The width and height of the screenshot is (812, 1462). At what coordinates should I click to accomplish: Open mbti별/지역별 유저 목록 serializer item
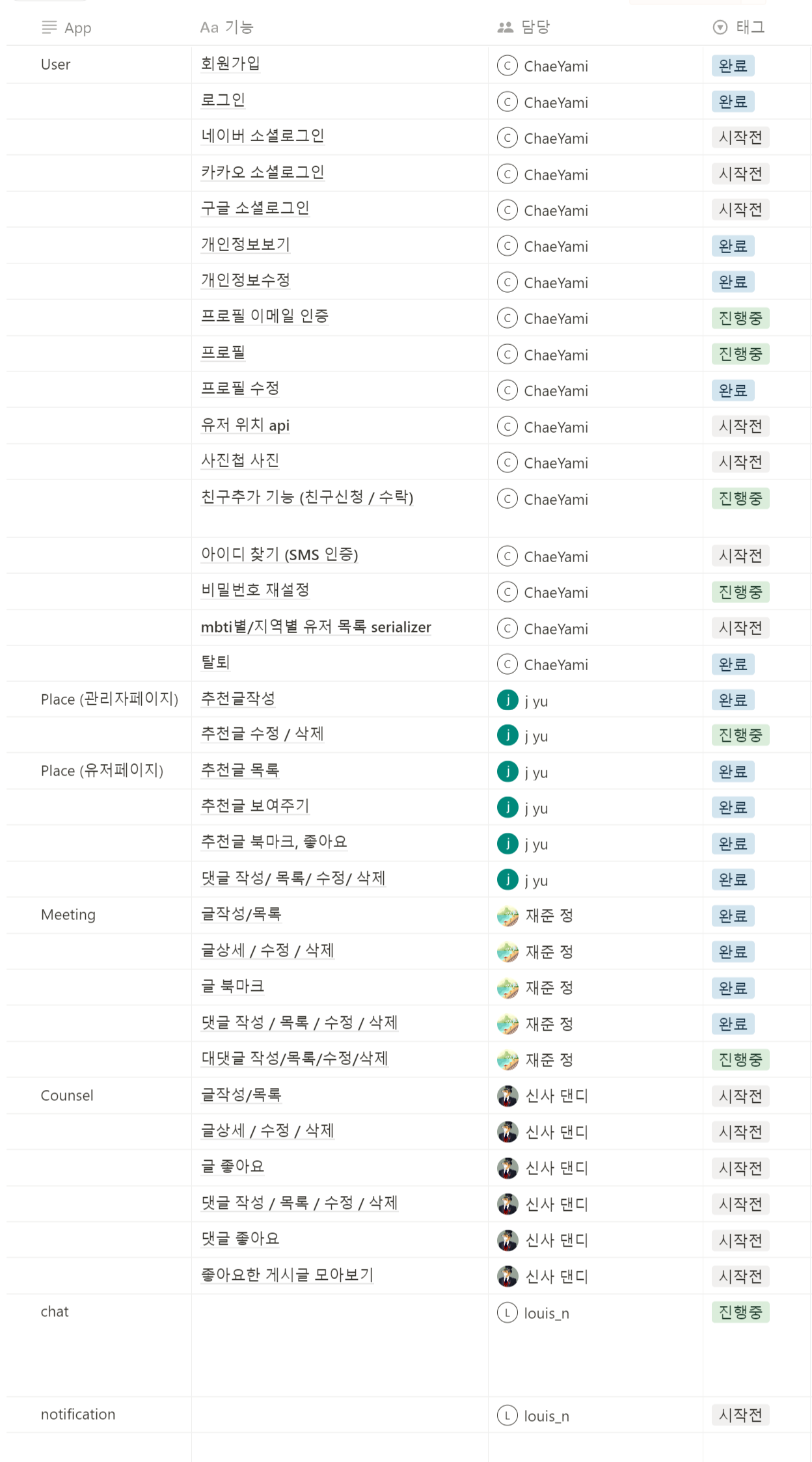coord(316,627)
